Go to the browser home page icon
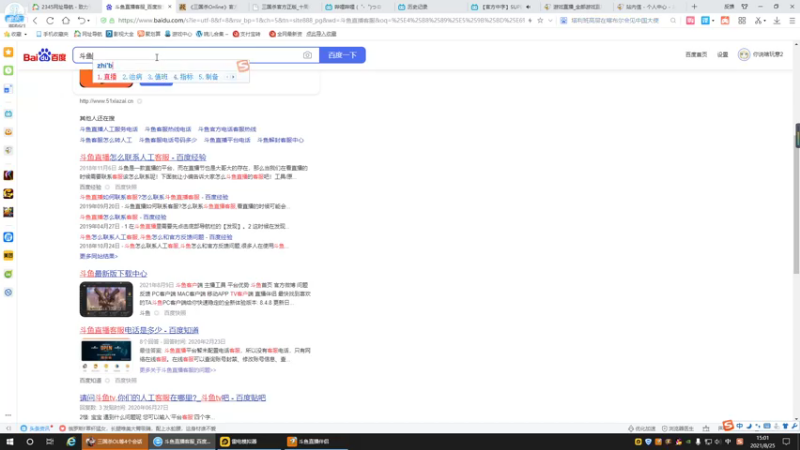The width and height of the screenshot is (800, 450). coord(66,21)
